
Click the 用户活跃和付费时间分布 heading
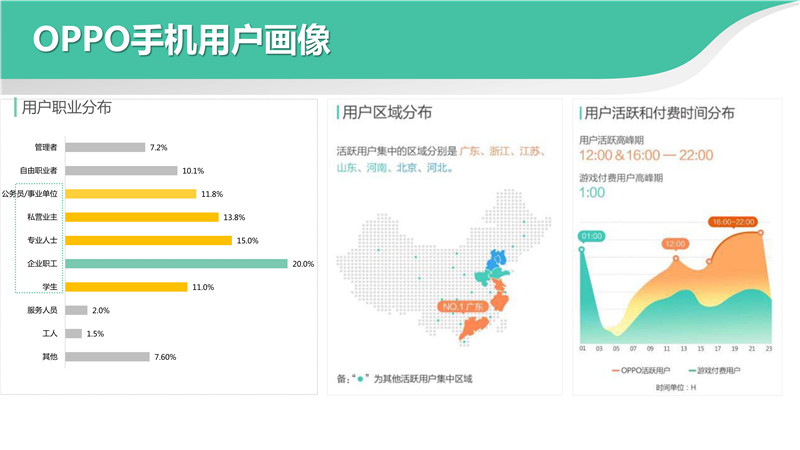pyautogui.click(x=659, y=113)
